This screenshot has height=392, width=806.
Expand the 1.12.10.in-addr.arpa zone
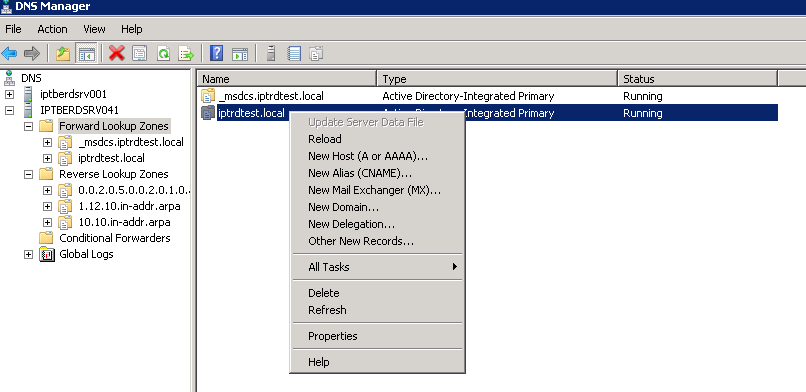[x=47, y=206]
